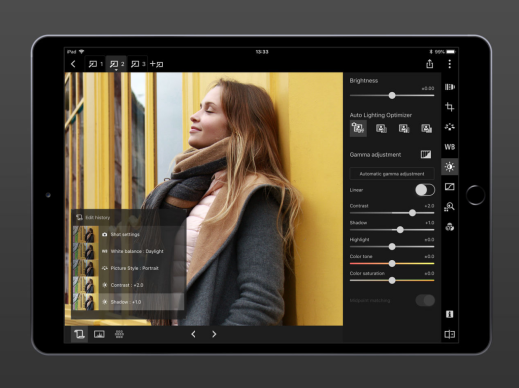Toggle the Linear switch
The image size is (519, 388).
point(425,190)
